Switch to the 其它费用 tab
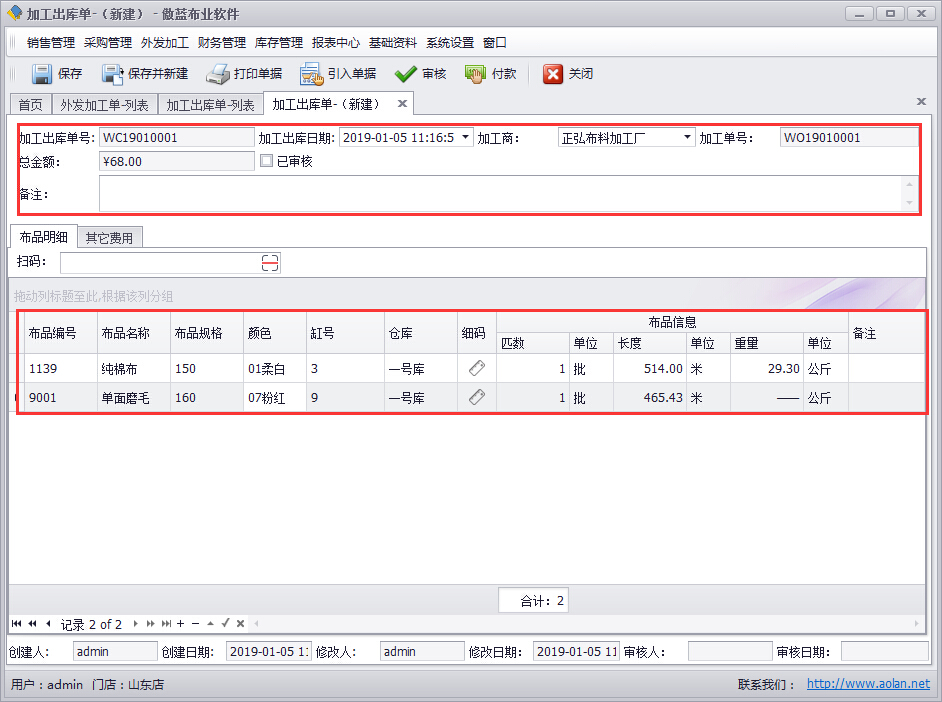Screen dimensions: 942x702 (x=109, y=238)
